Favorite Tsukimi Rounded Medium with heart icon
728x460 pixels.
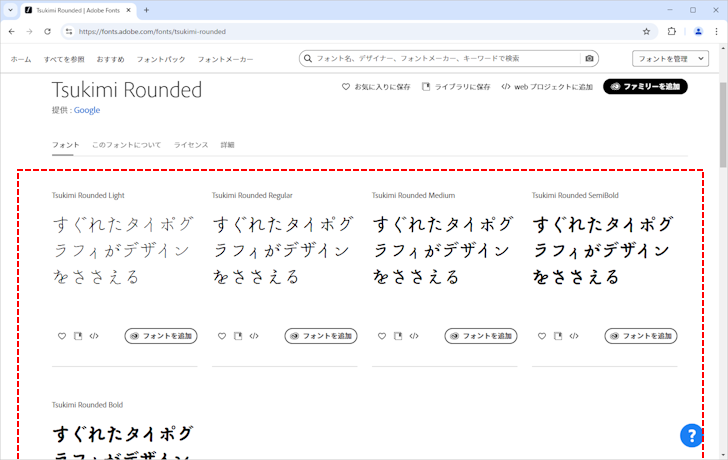(382, 336)
